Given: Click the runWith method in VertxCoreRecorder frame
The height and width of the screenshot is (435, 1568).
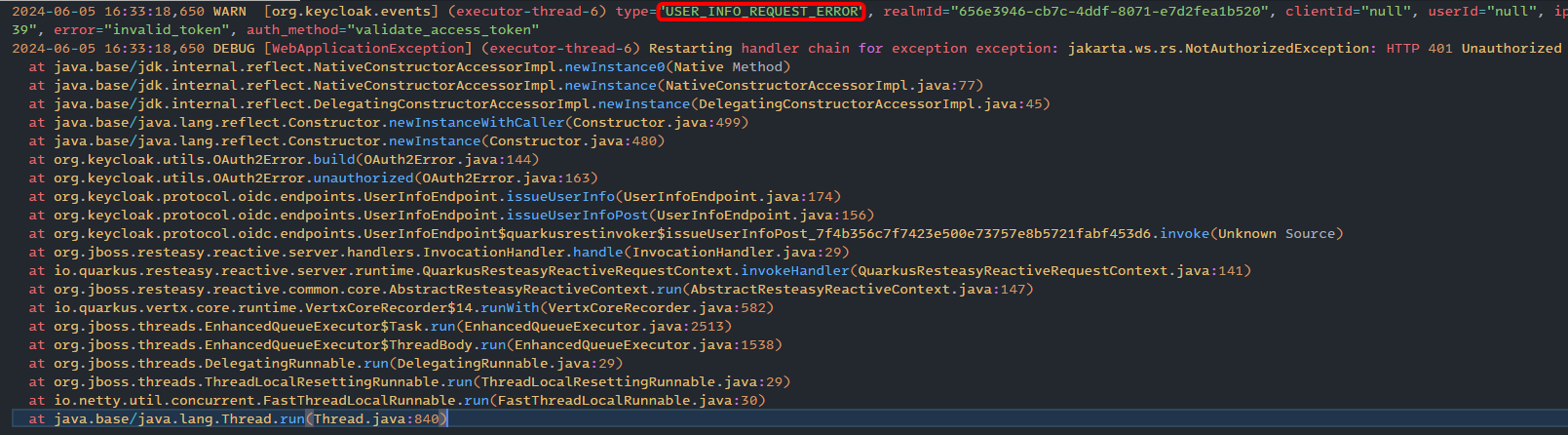Looking at the screenshot, I should pos(510,308).
